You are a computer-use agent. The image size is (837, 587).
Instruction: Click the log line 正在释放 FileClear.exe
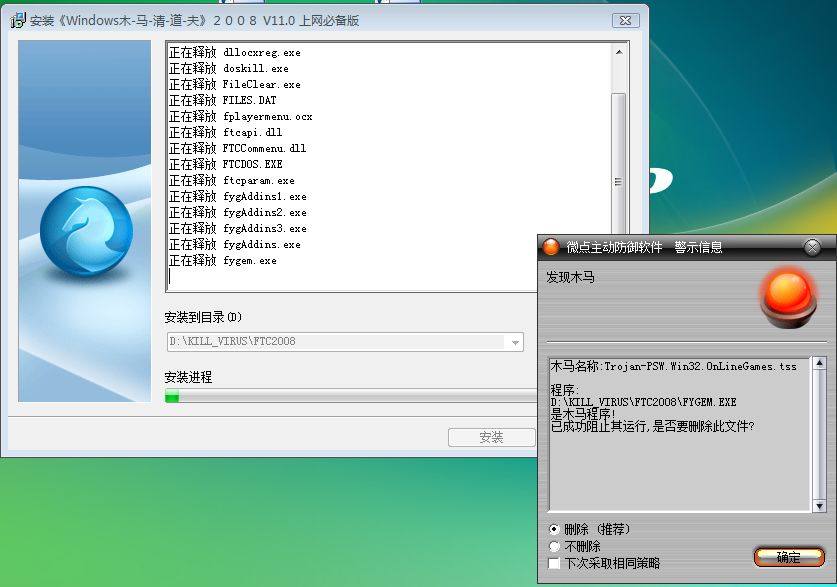[x=235, y=84]
